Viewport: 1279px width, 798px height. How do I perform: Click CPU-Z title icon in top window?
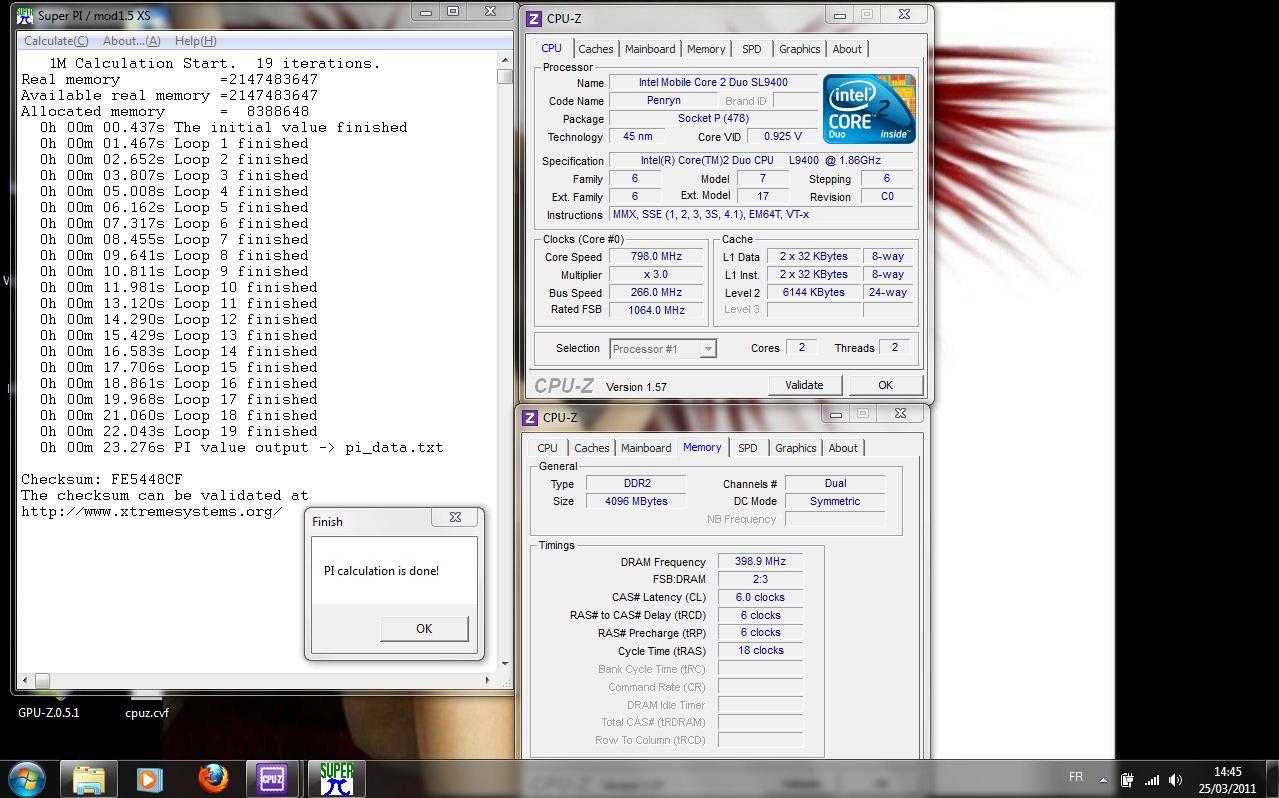click(x=535, y=19)
